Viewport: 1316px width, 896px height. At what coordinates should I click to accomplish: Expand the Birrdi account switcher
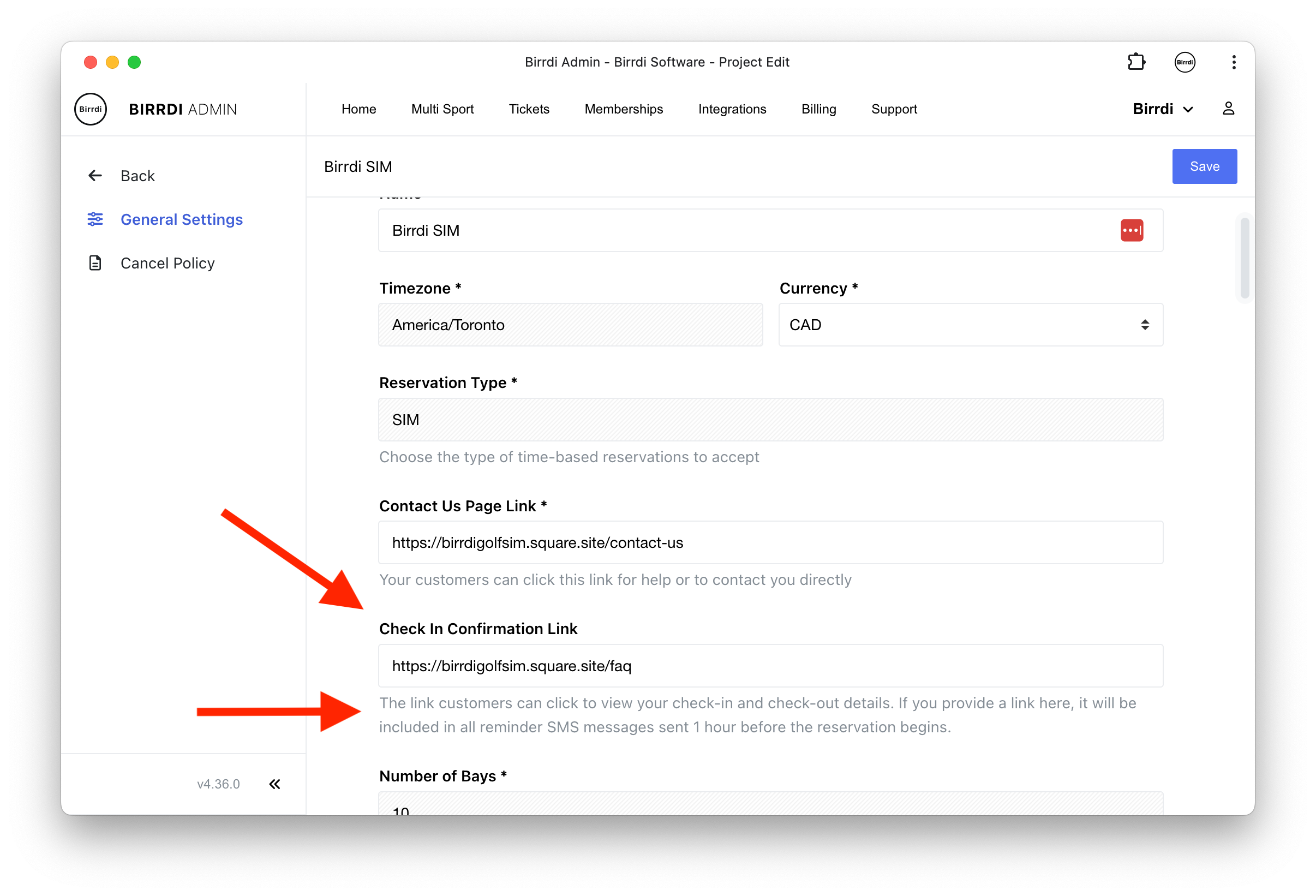(1162, 109)
